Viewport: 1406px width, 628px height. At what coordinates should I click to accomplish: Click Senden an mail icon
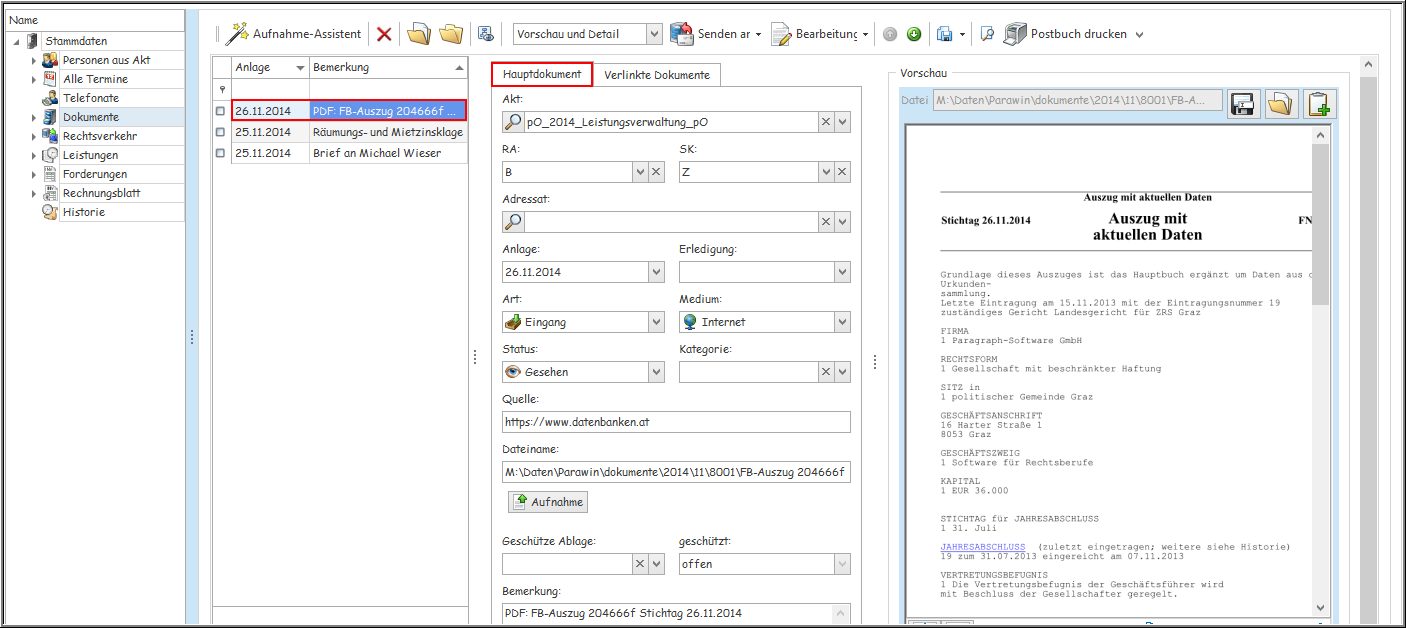pos(682,34)
